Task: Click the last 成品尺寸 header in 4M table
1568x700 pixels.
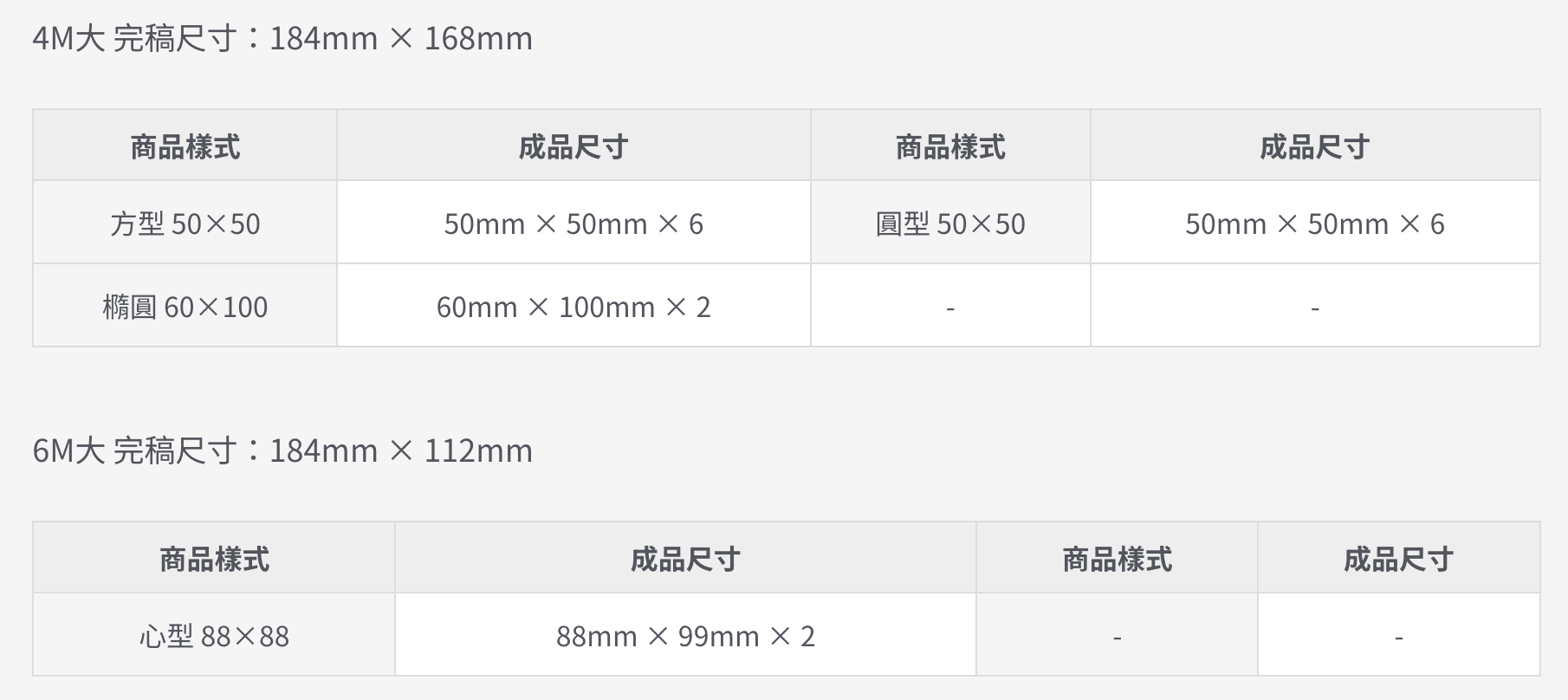Action: tap(1314, 147)
